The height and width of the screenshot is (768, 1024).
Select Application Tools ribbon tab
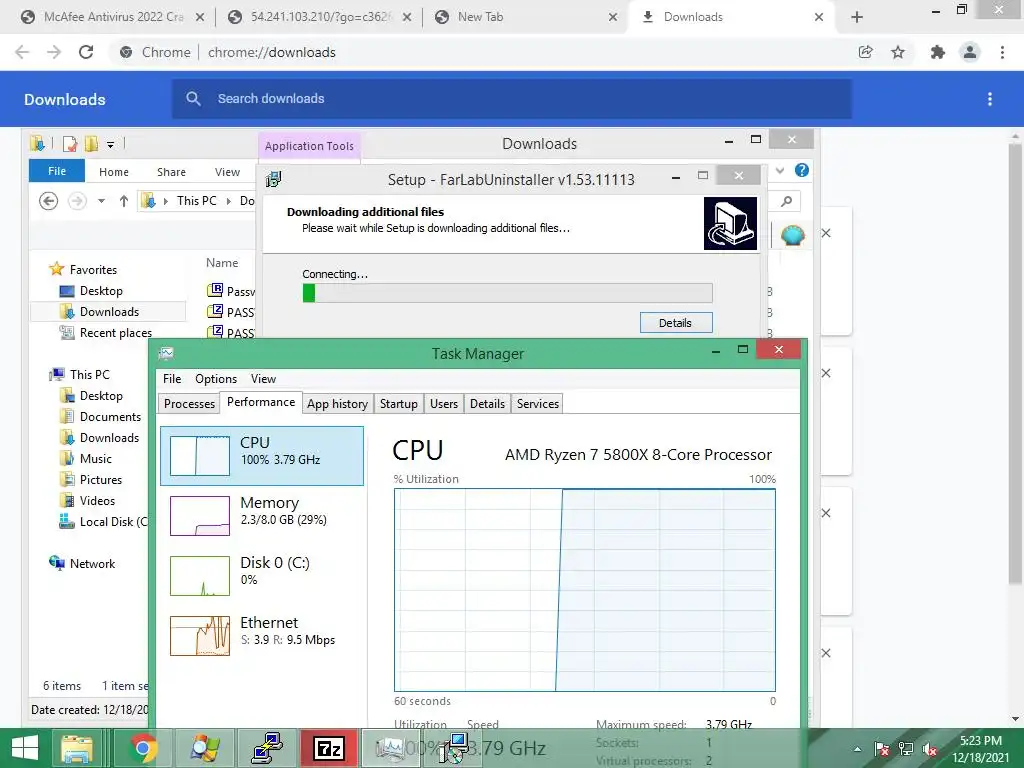[309, 146]
